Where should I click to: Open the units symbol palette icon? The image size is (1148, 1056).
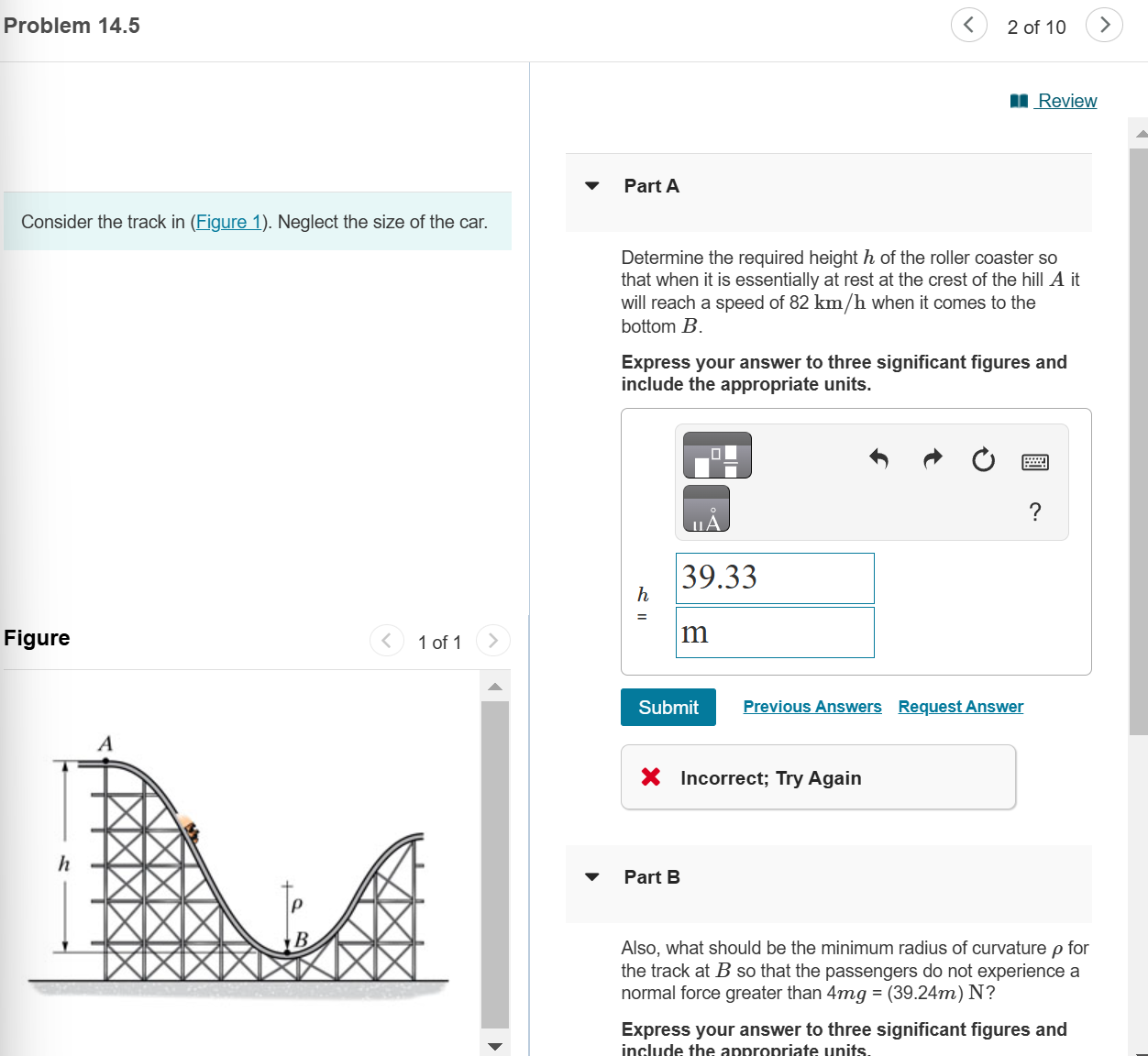coord(705,509)
